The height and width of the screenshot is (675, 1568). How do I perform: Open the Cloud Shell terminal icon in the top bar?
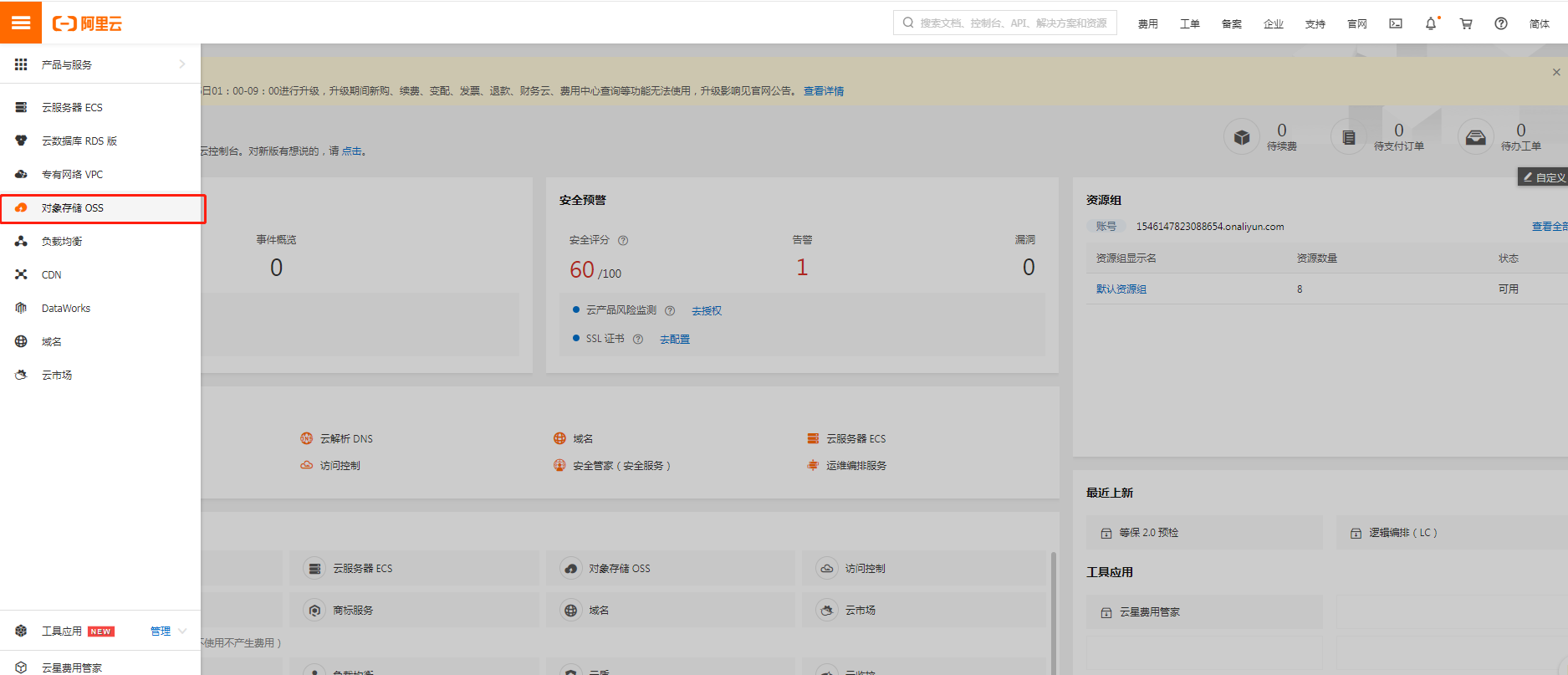coord(1396,23)
